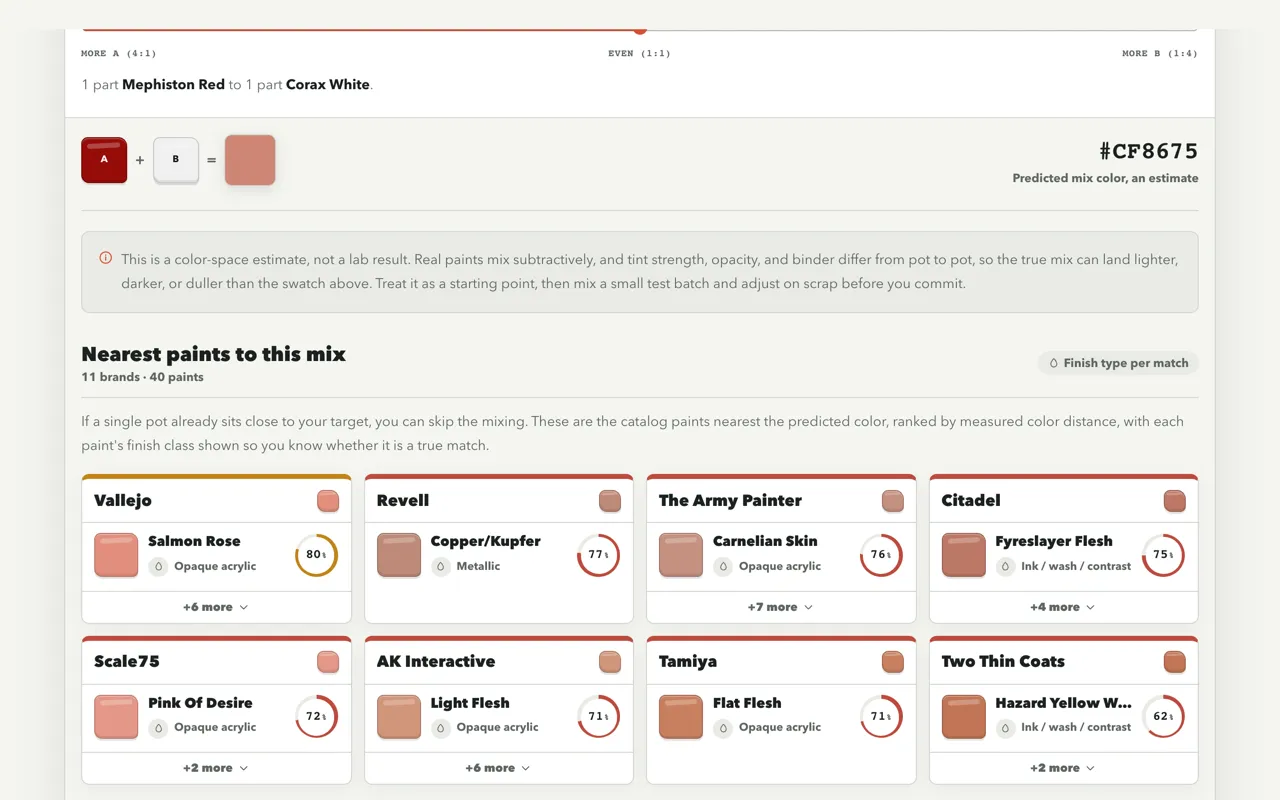Click the Vallejo brand name
1280x800 pixels.
coord(123,500)
